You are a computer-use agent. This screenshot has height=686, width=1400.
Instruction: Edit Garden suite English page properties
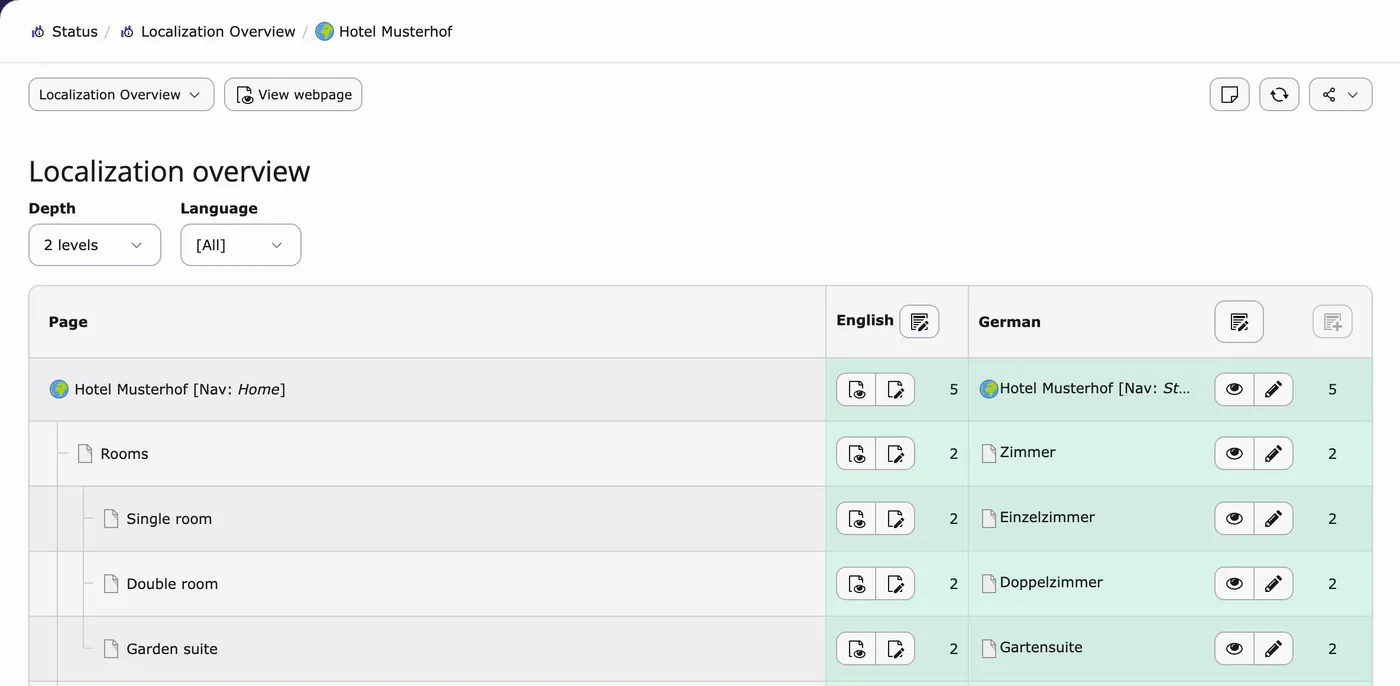click(x=895, y=649)
